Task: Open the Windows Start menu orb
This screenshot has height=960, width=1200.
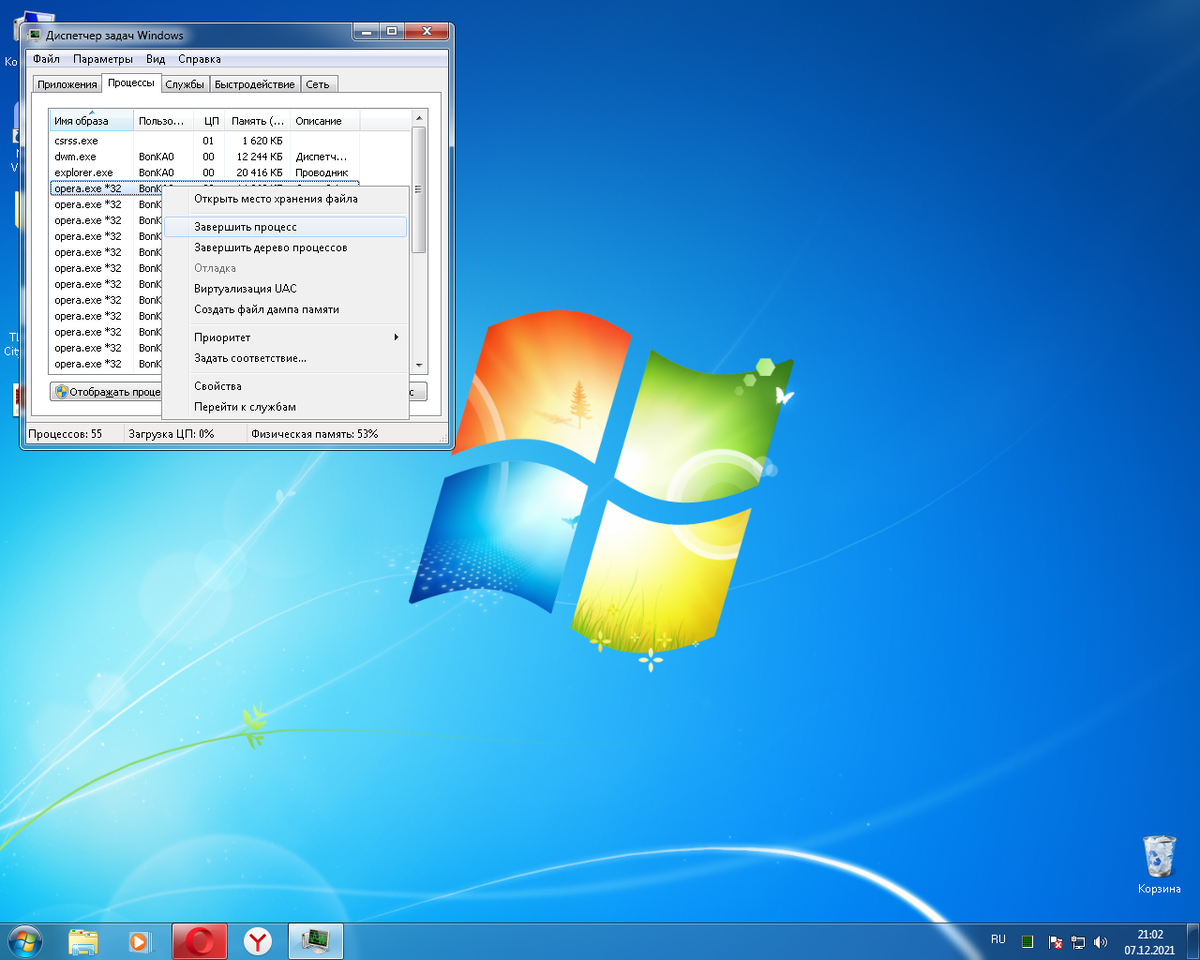Action: click(24, 941)
